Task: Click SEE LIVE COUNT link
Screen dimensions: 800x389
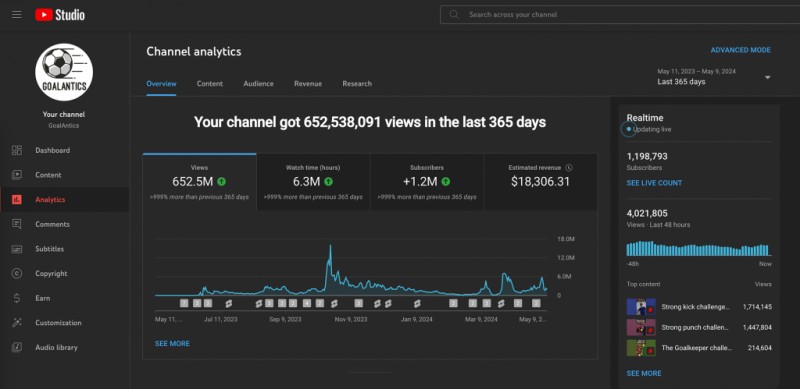Action: point(654,183)
